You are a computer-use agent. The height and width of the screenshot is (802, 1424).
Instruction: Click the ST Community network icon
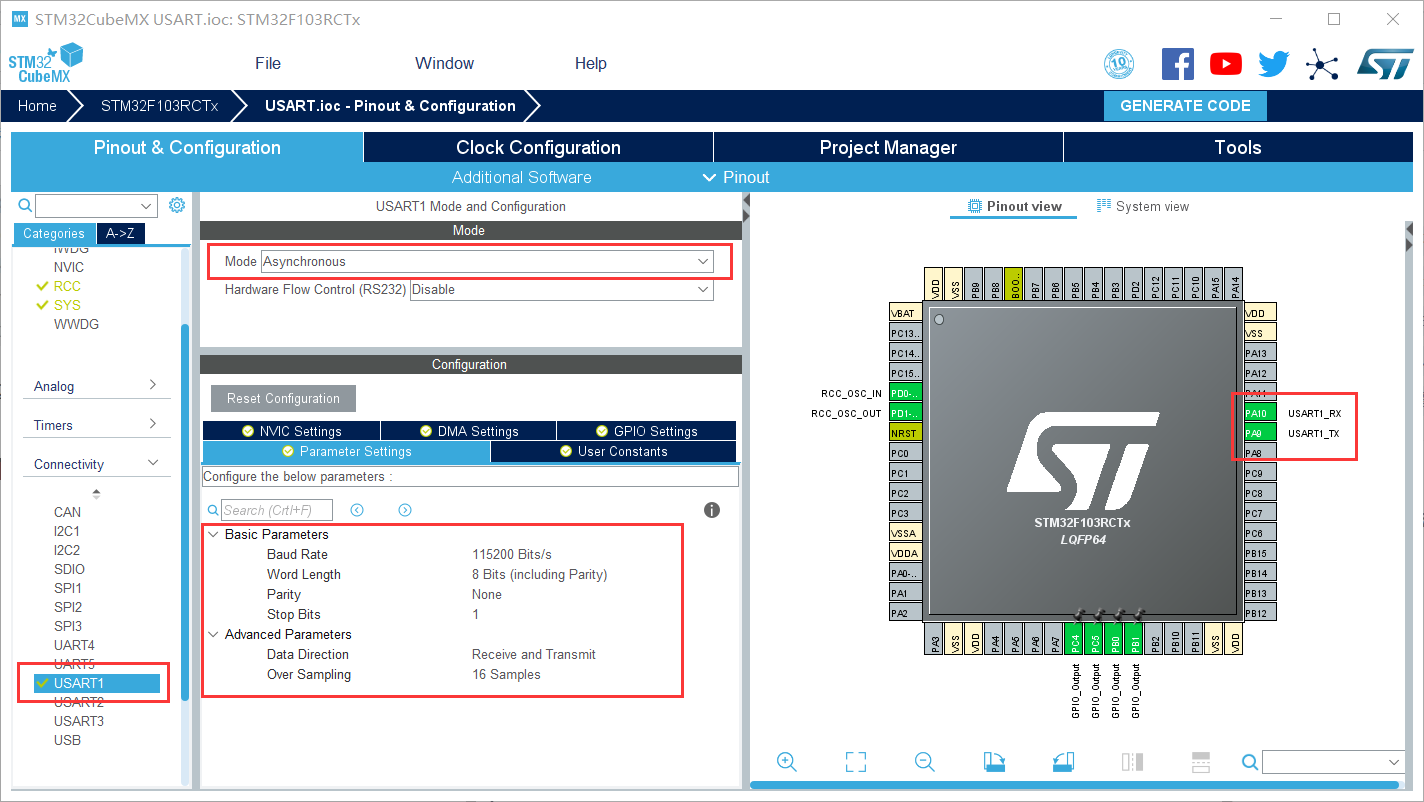coord(1322,63)
